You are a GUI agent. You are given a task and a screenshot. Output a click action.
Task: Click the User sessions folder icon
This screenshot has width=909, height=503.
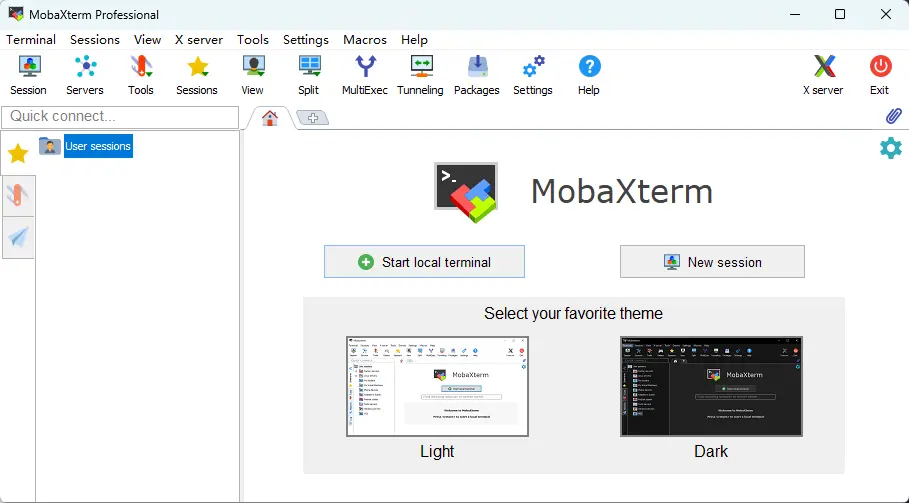(x=50, y=146)
